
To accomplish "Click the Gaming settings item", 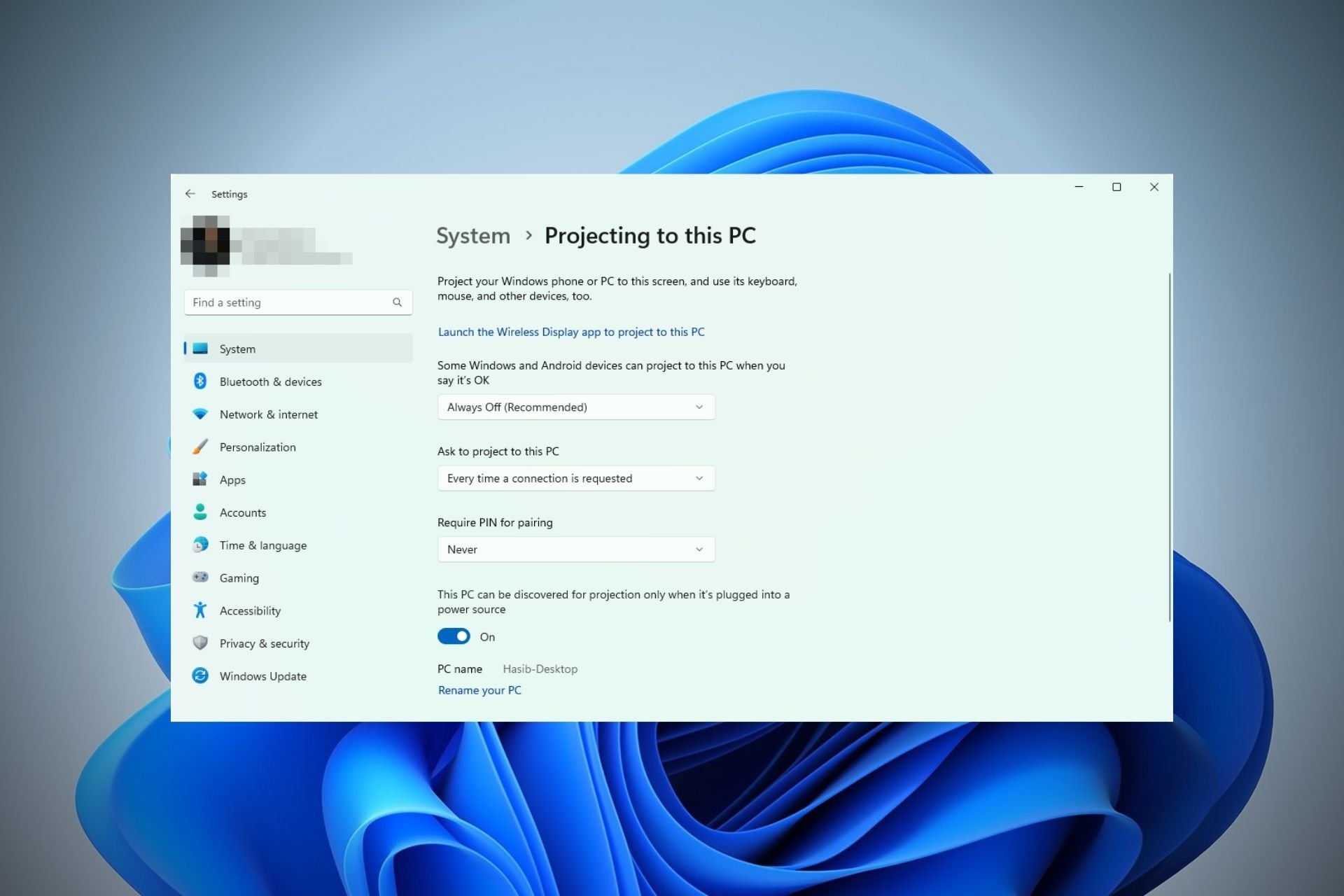I will (238, 577).
